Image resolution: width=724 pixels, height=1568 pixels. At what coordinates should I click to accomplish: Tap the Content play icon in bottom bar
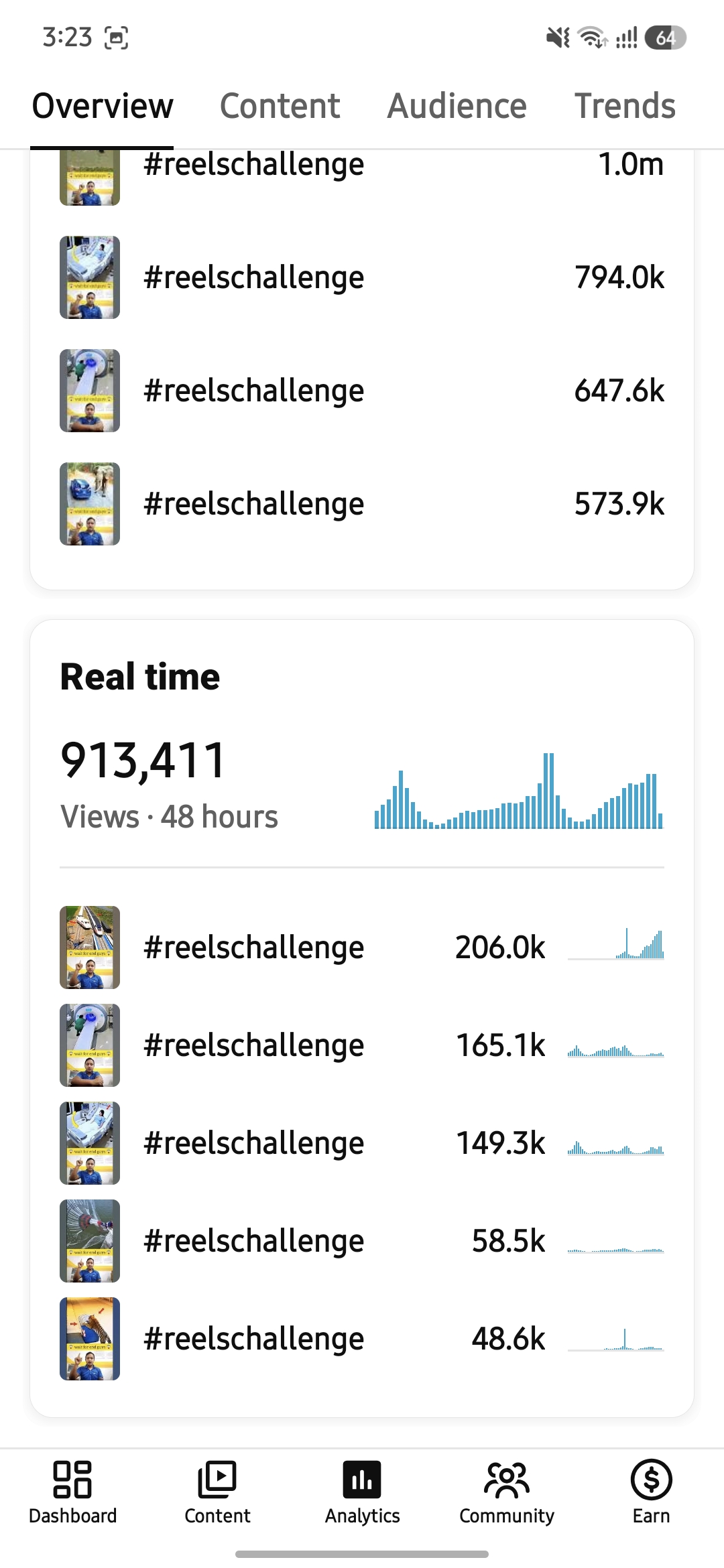tap(217, 1479)
